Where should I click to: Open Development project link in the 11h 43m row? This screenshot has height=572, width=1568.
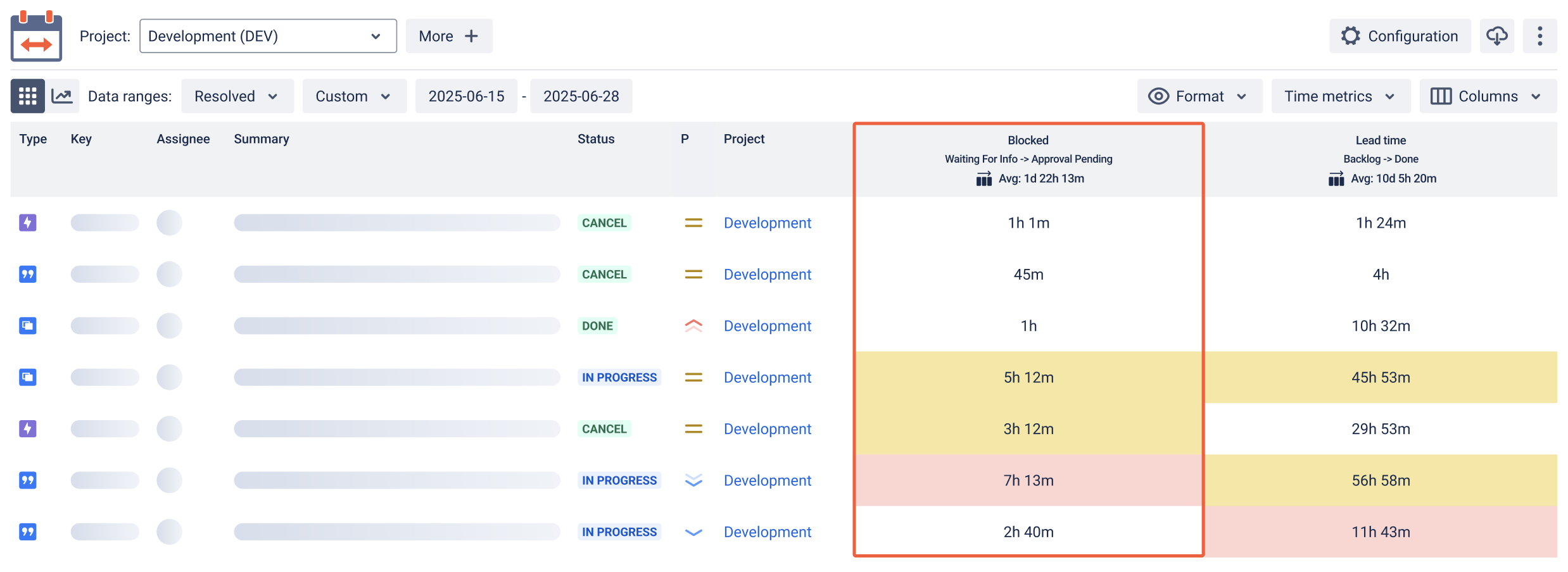pos(767,532)
